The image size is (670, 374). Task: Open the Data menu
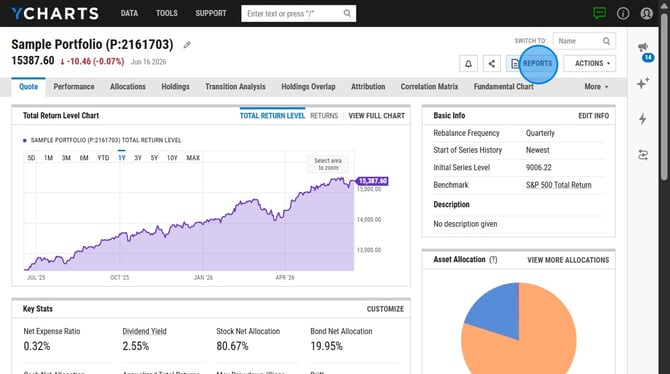129,13
